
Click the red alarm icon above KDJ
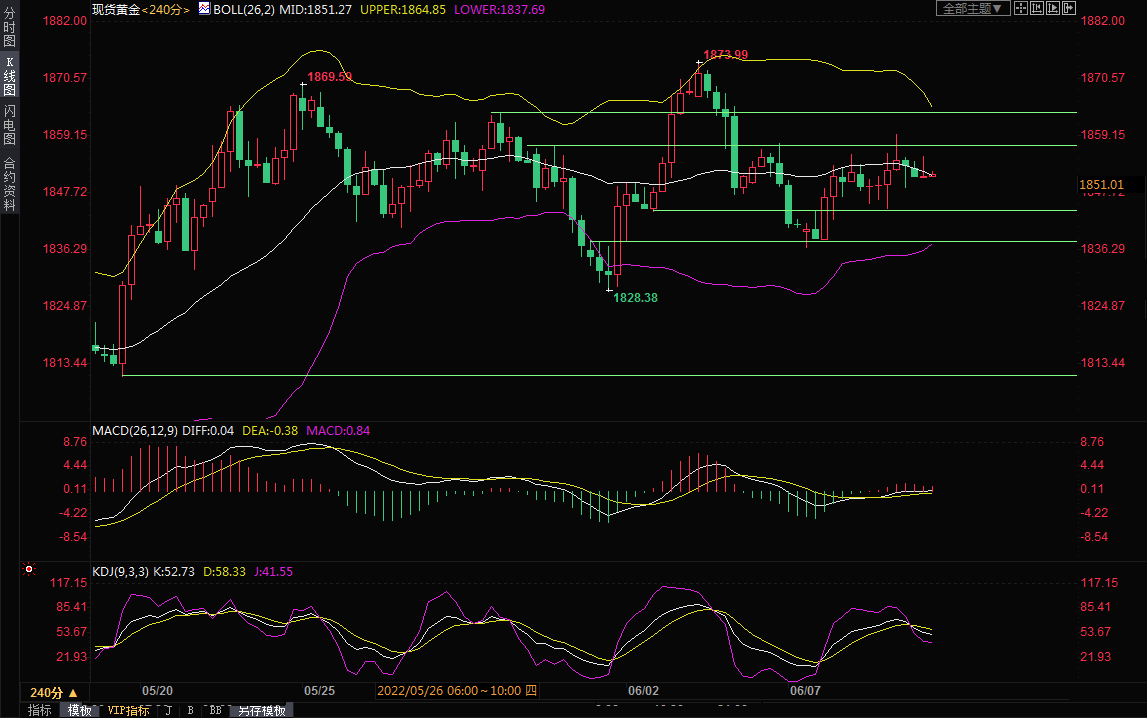pos(29,571)
